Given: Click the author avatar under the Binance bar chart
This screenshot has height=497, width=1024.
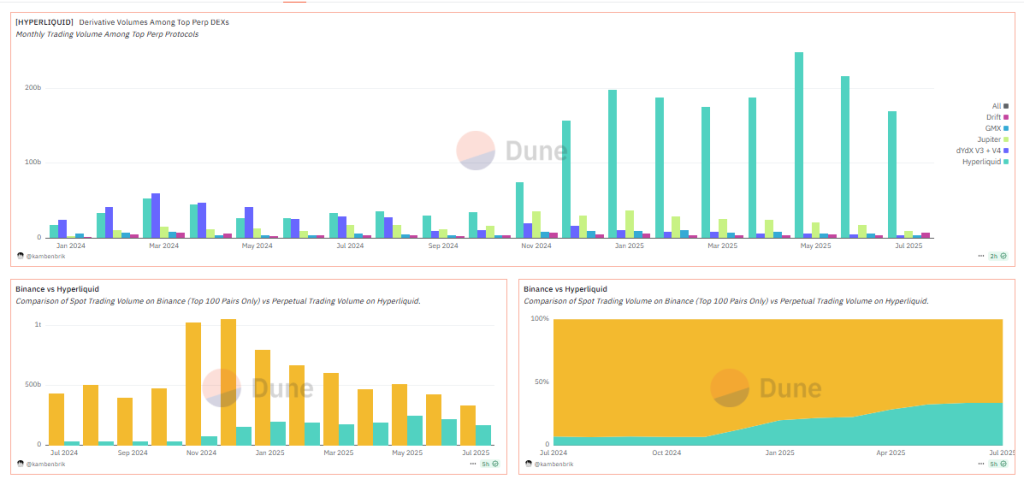Looking at the screenshot, I should (x=20, y=464).
